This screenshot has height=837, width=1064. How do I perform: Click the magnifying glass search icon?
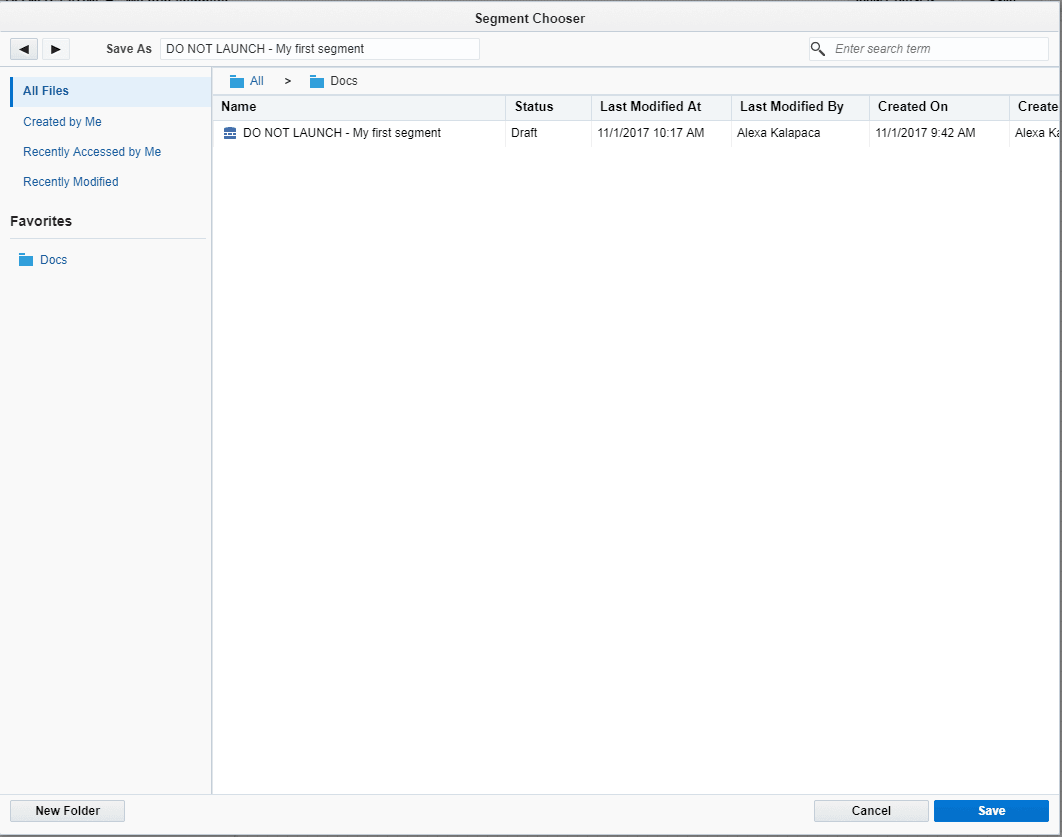tap(817, 48)
